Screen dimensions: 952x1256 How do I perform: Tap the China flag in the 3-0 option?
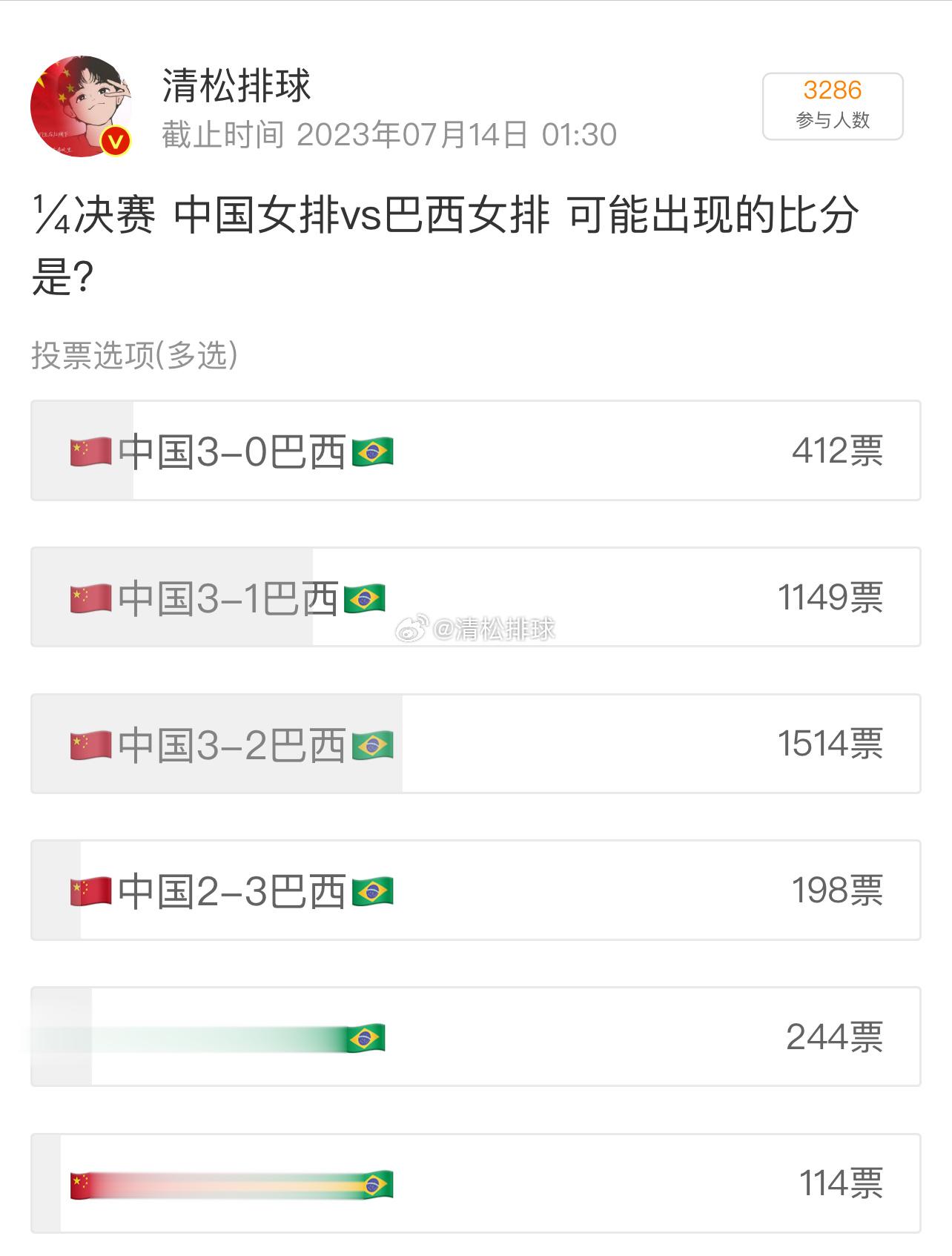[90, 452]
